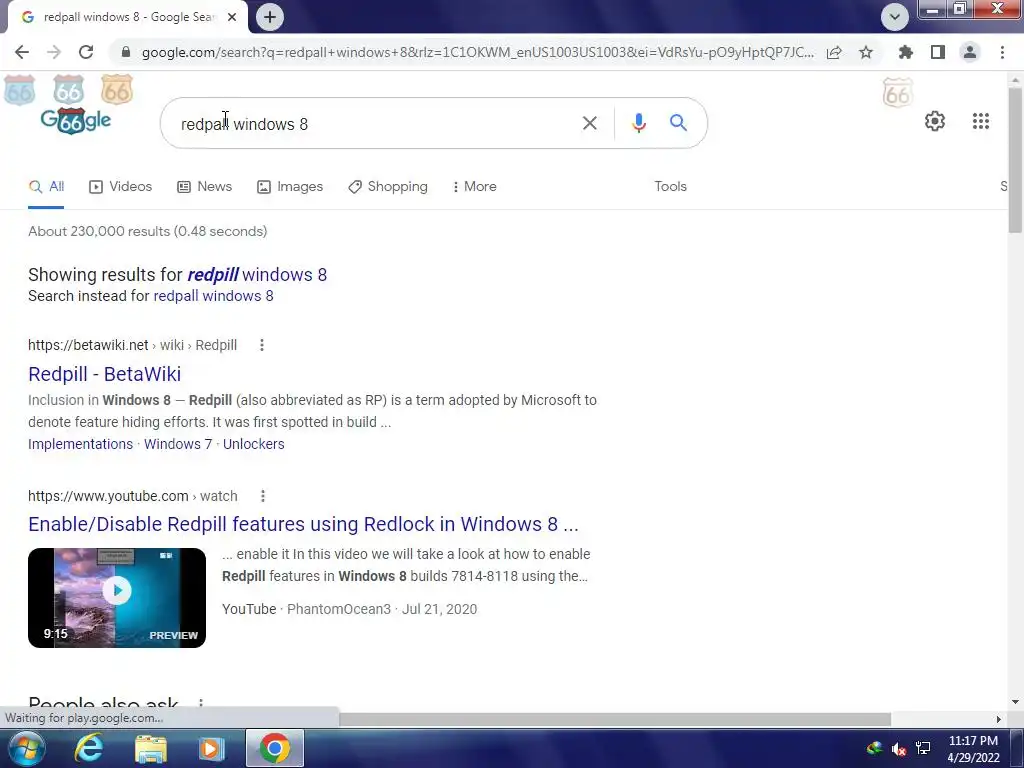Launch Internet Explorer from the taskbar

(x=88, y=748)
